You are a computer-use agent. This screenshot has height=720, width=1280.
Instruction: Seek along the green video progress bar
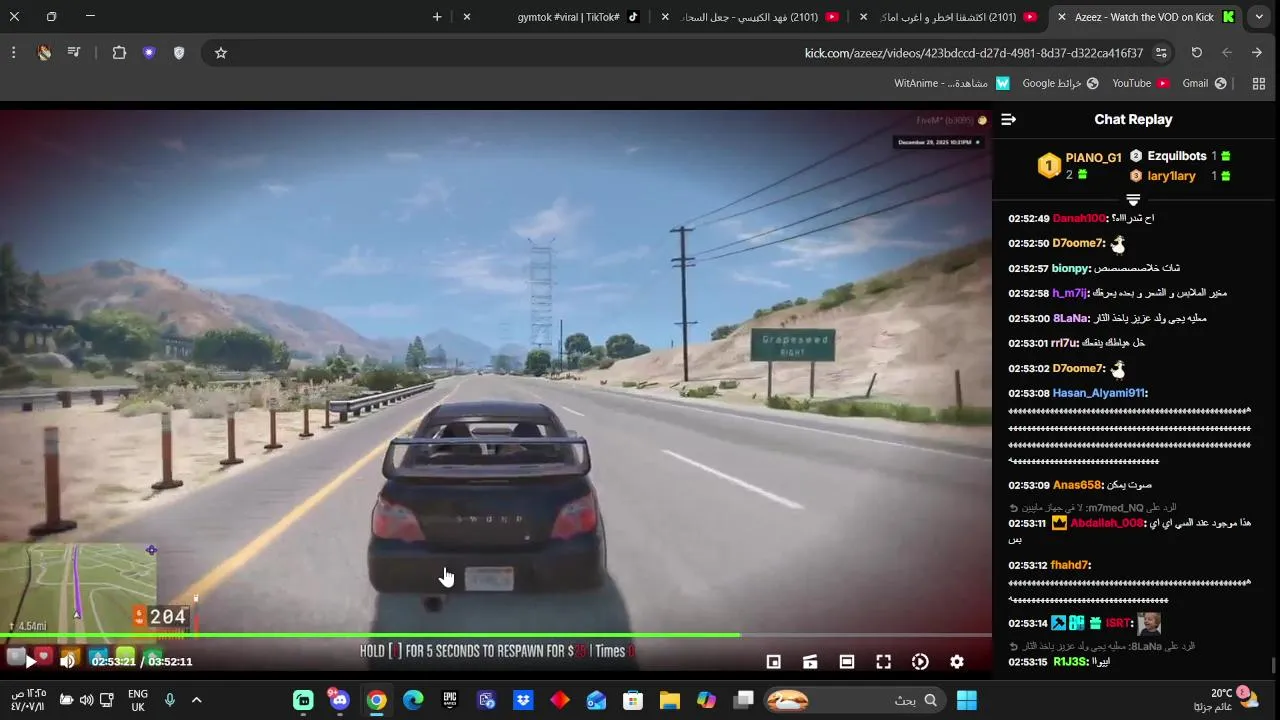tap(496, 635)
